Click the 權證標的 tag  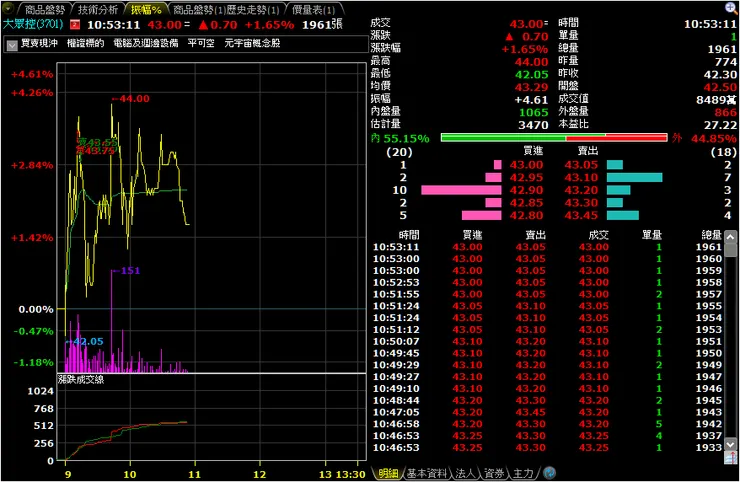[85, 43]
